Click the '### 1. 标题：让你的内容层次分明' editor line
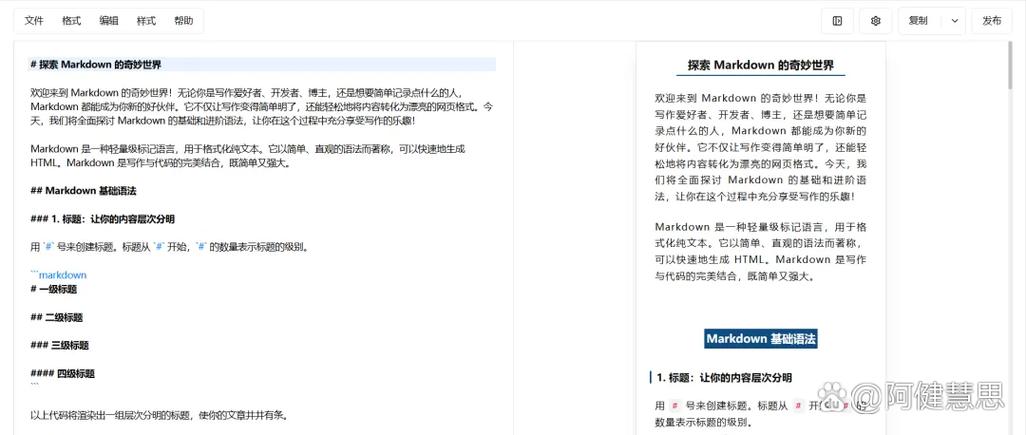 102,219
